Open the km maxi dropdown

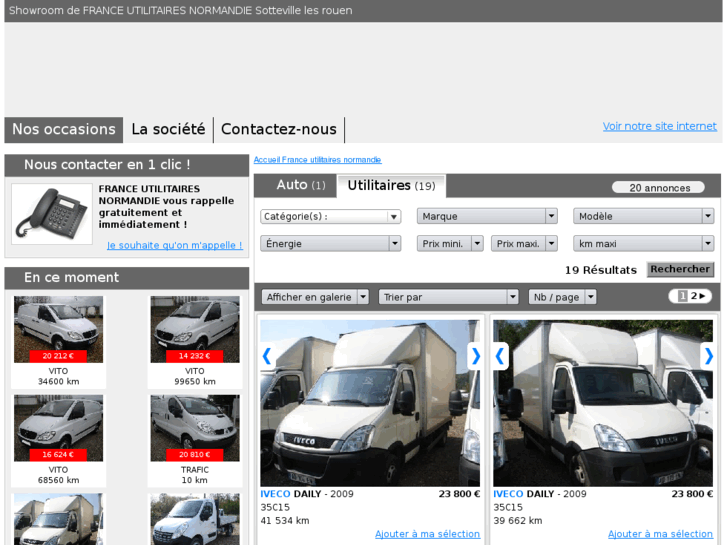[644, 244]
